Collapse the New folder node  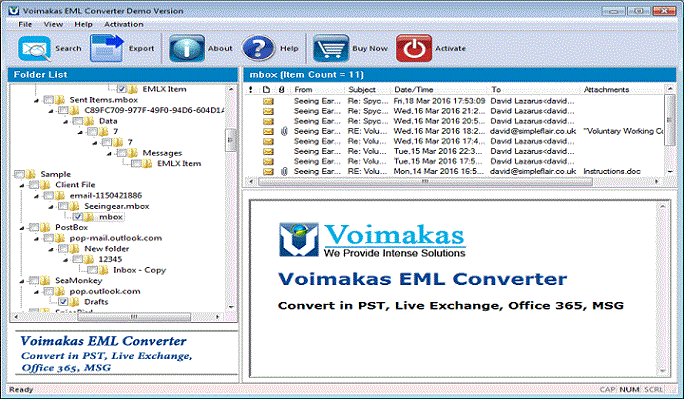pos(51,249)
